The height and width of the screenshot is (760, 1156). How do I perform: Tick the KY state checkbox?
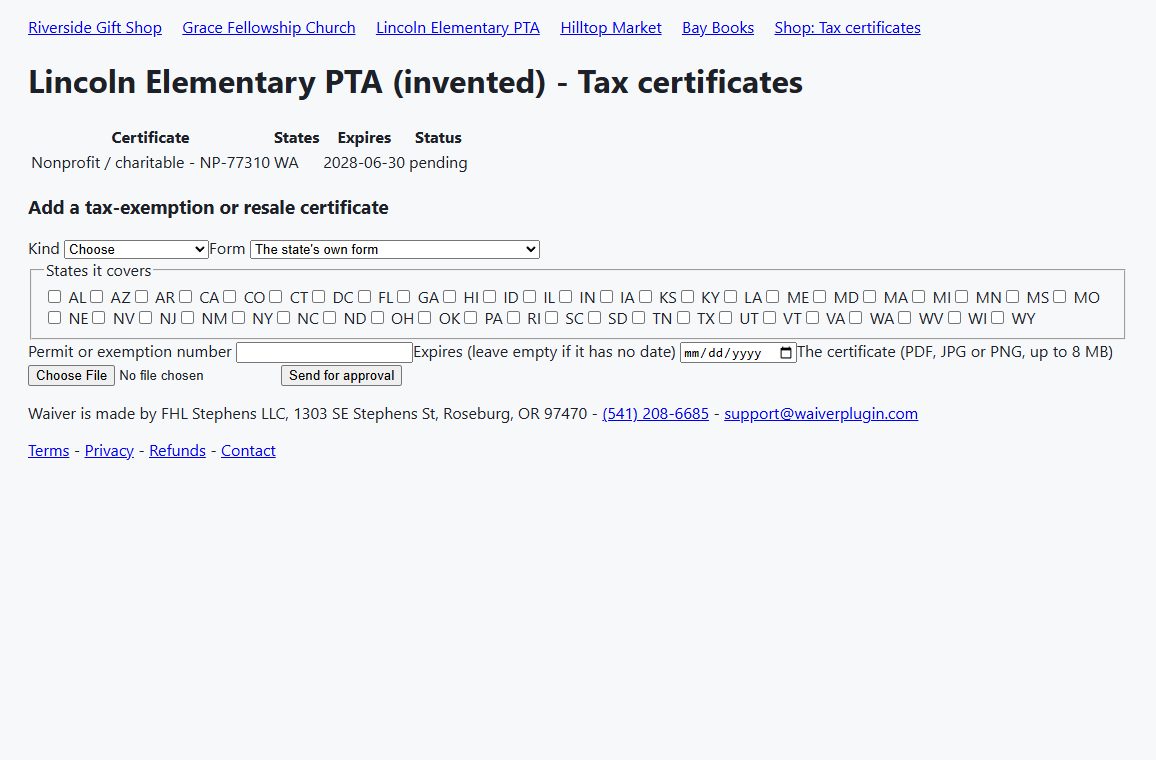click(687, 296)
